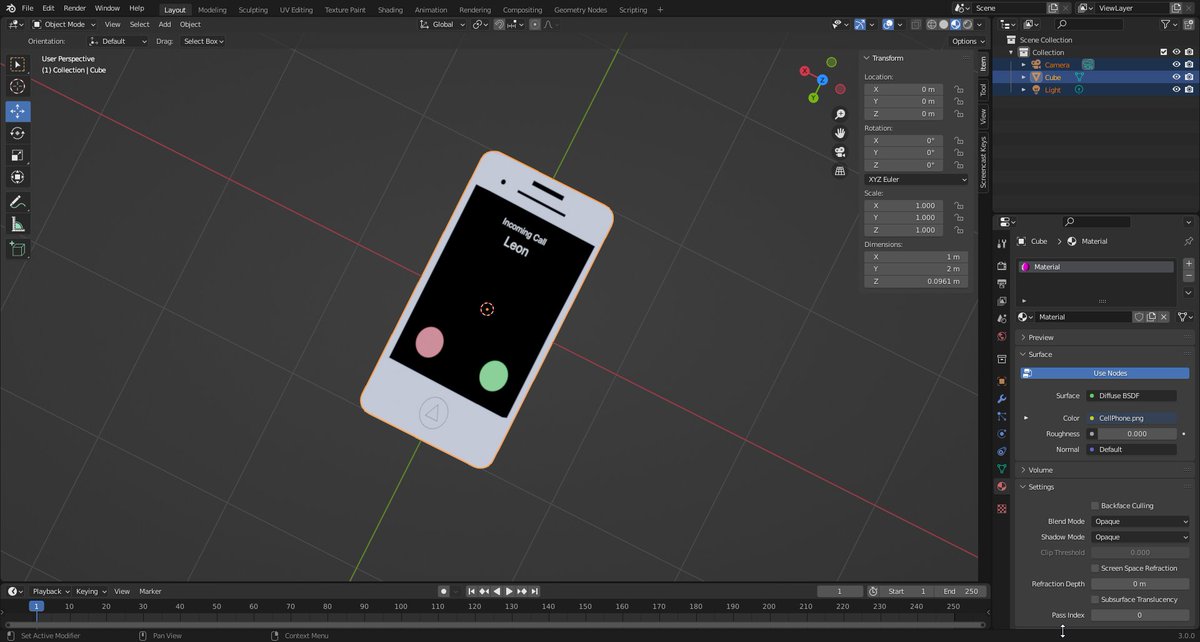
Task: Open the Output properties tab icon
Action: (1002, 283)
